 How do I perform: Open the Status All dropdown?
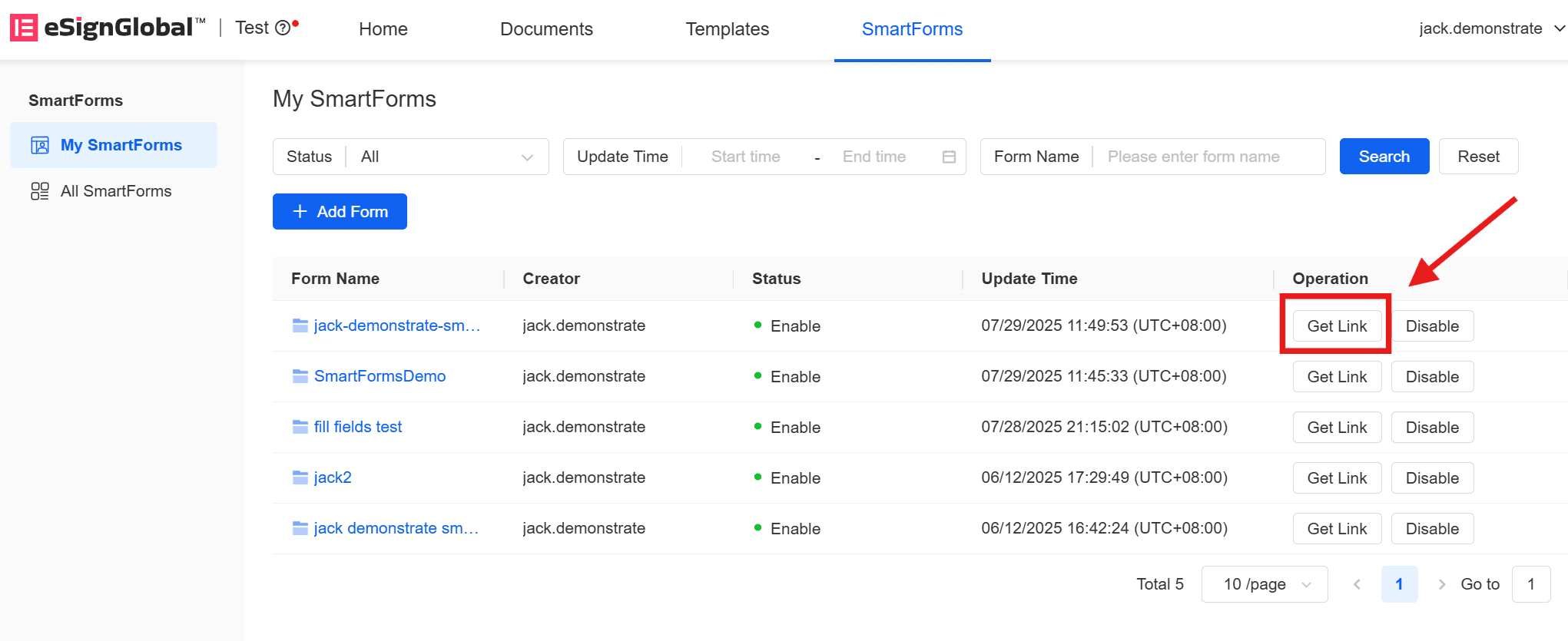[x=411, y=157]
